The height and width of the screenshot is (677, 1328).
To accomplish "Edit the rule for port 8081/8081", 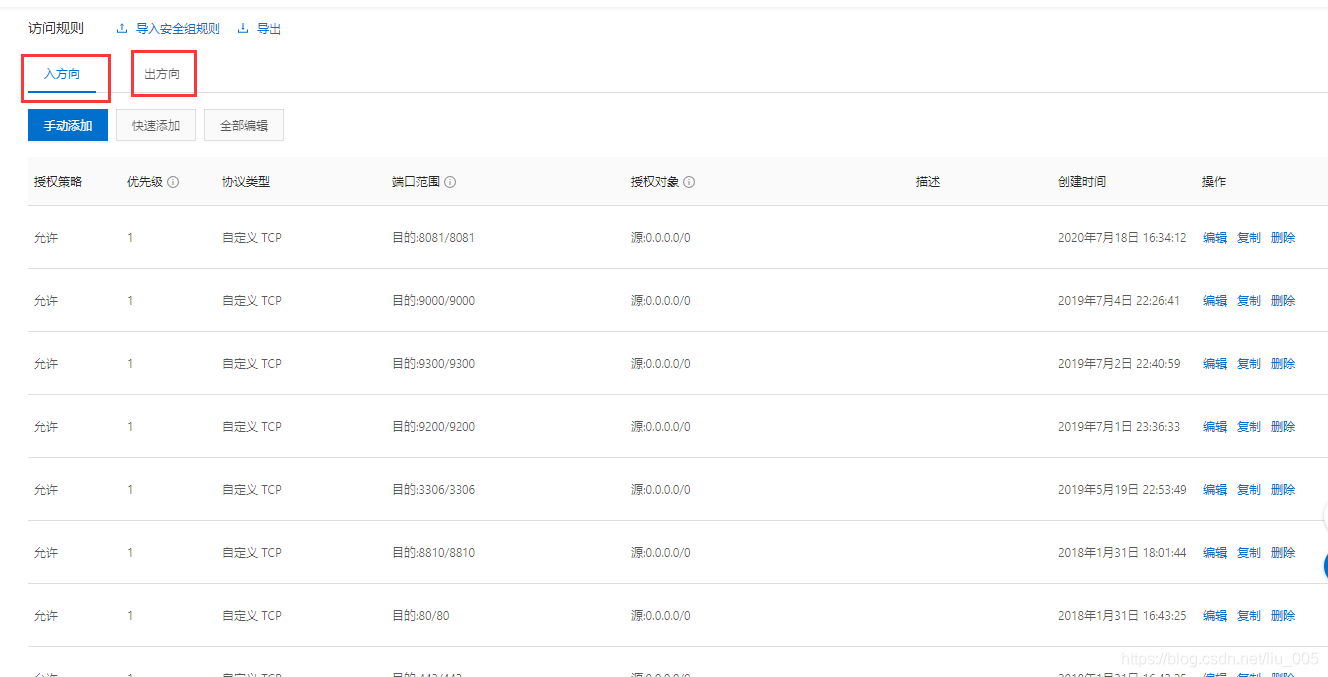I will [1215, 238].
